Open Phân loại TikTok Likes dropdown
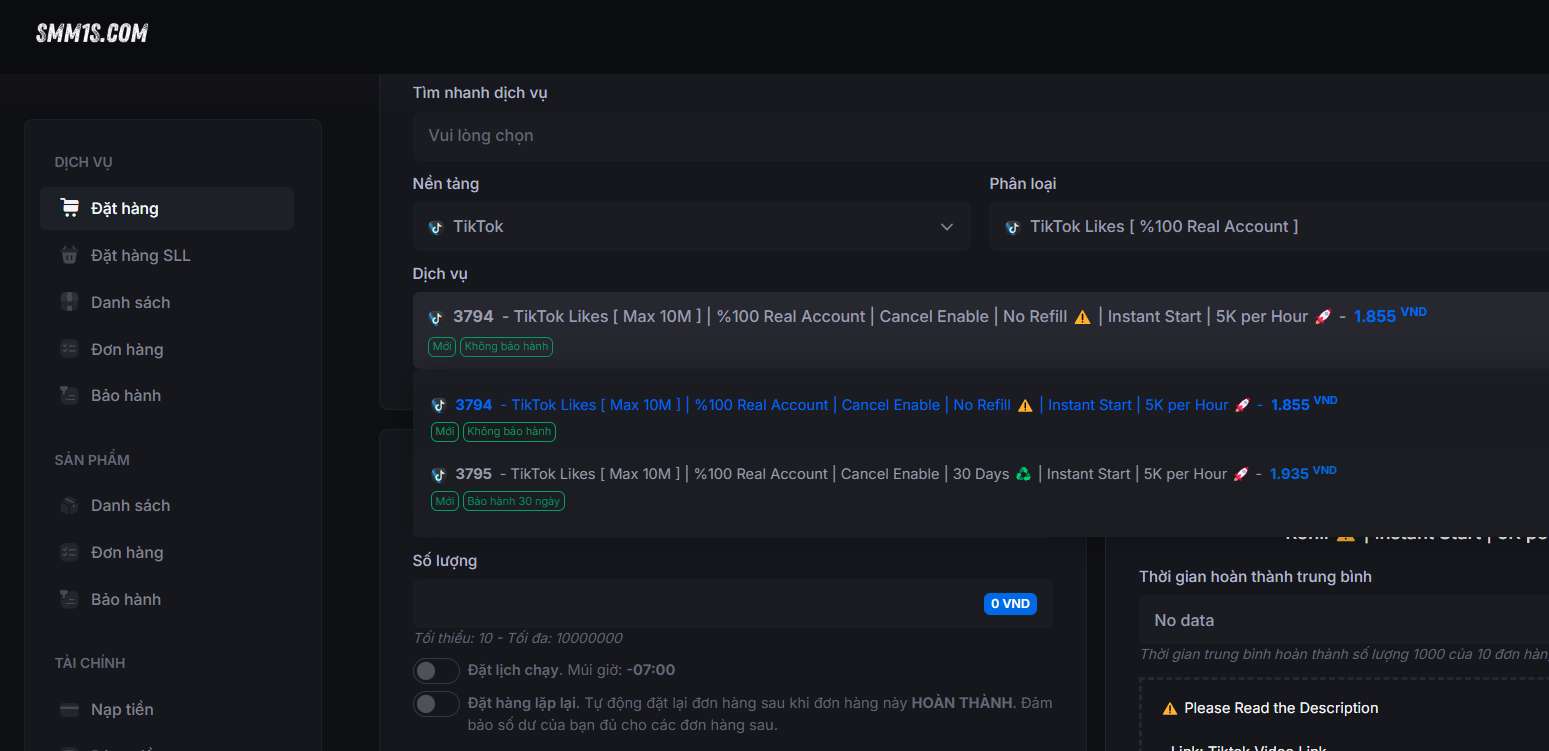Viewport: 1549px width, 751px height. 1269,226
